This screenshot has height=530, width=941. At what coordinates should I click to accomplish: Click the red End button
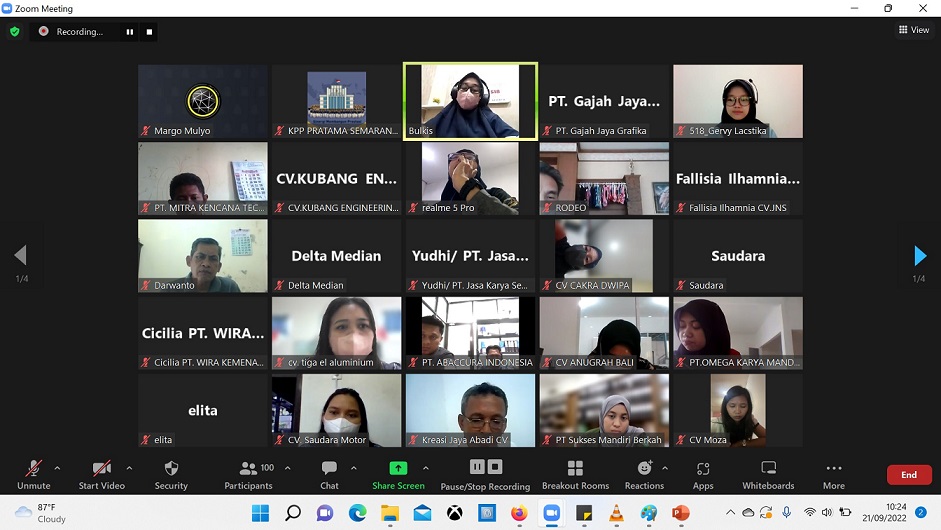pyautogui.click(x=908, y=475)
